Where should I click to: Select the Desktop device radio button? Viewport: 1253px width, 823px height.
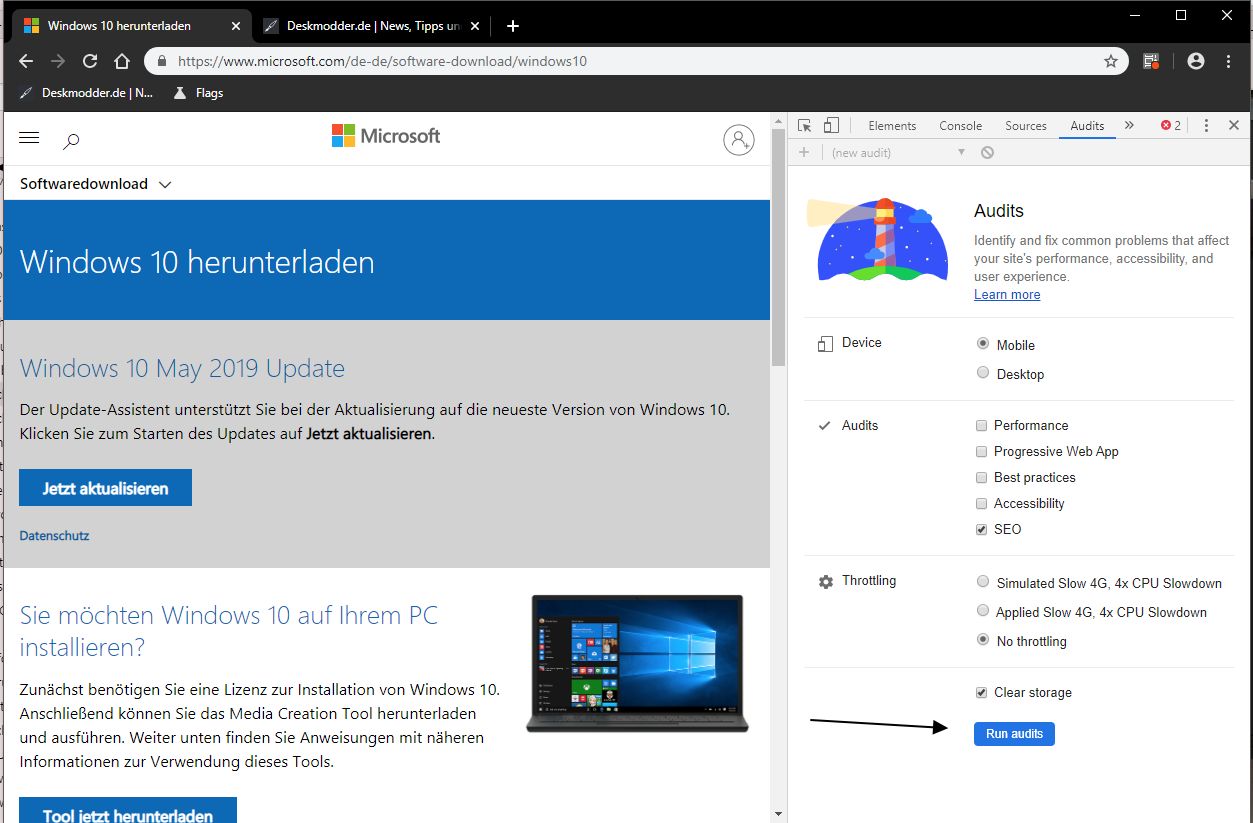tap(983, 373)
